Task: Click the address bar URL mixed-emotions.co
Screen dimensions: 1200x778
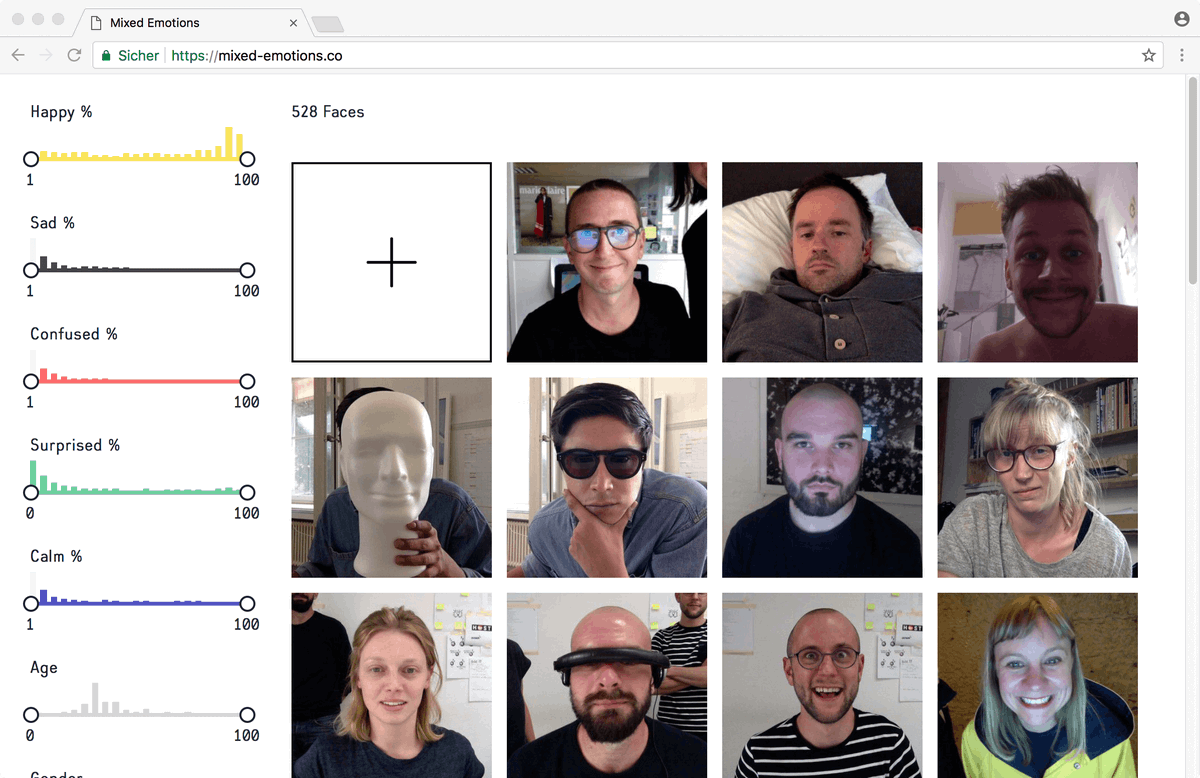Action: pos(257,56)
